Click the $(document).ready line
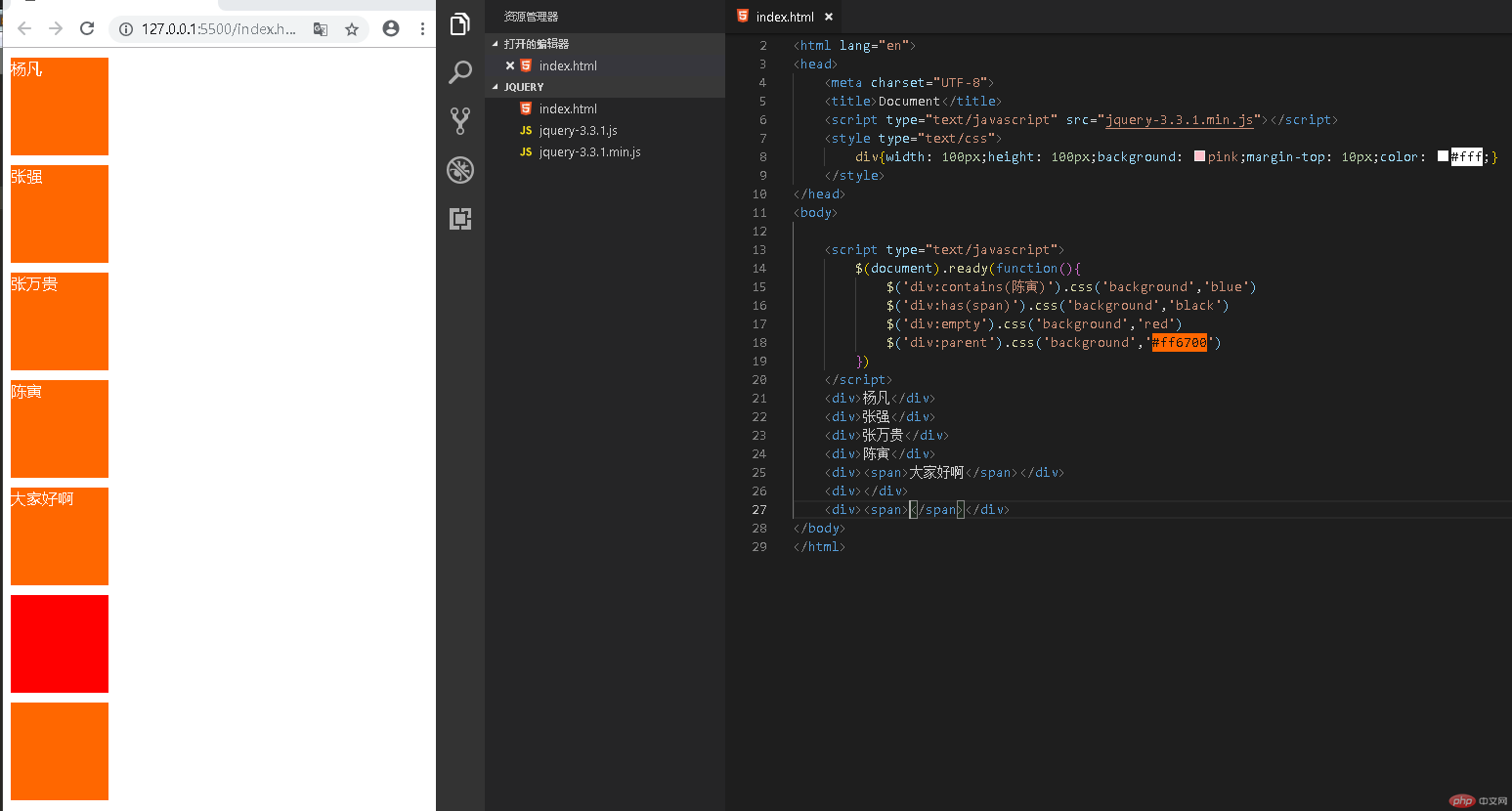Screen dimensions: 1512x811 coord(968,269)
